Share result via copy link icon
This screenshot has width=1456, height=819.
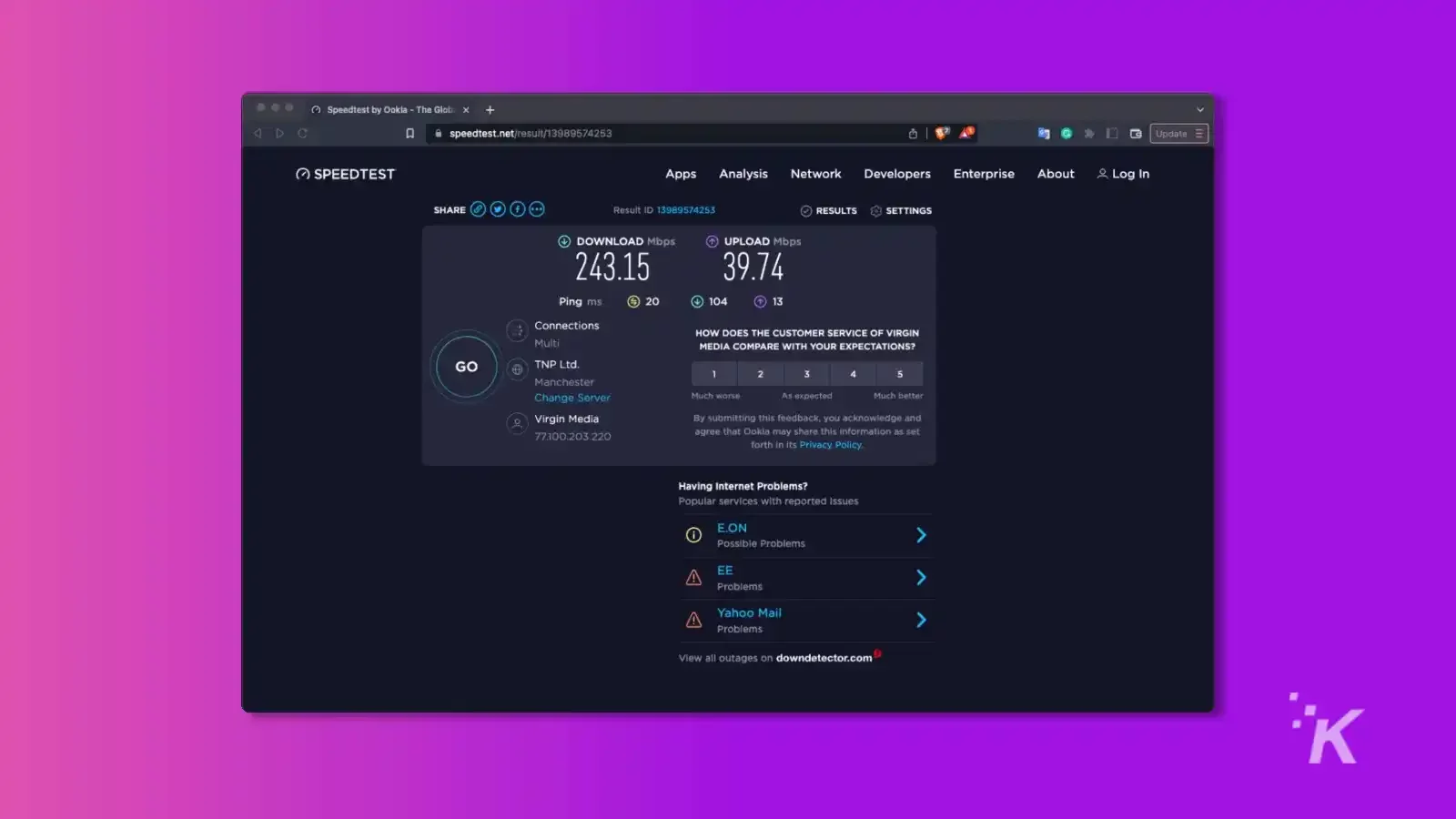click(x=478, y=209)
